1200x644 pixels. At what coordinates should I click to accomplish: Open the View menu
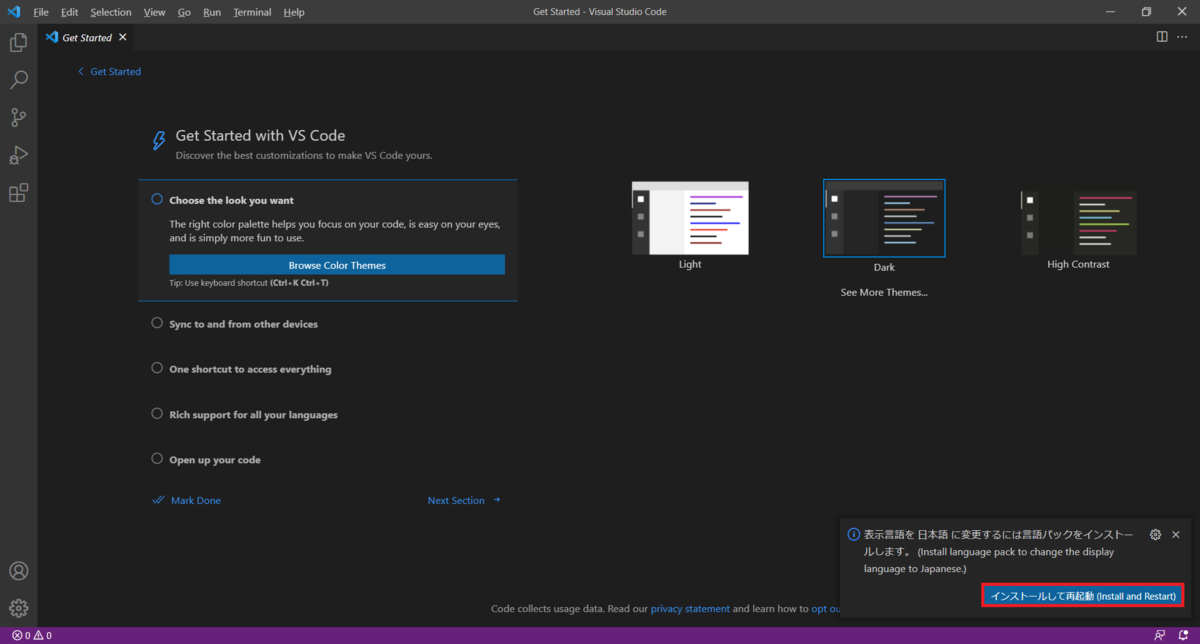point(154,12)
